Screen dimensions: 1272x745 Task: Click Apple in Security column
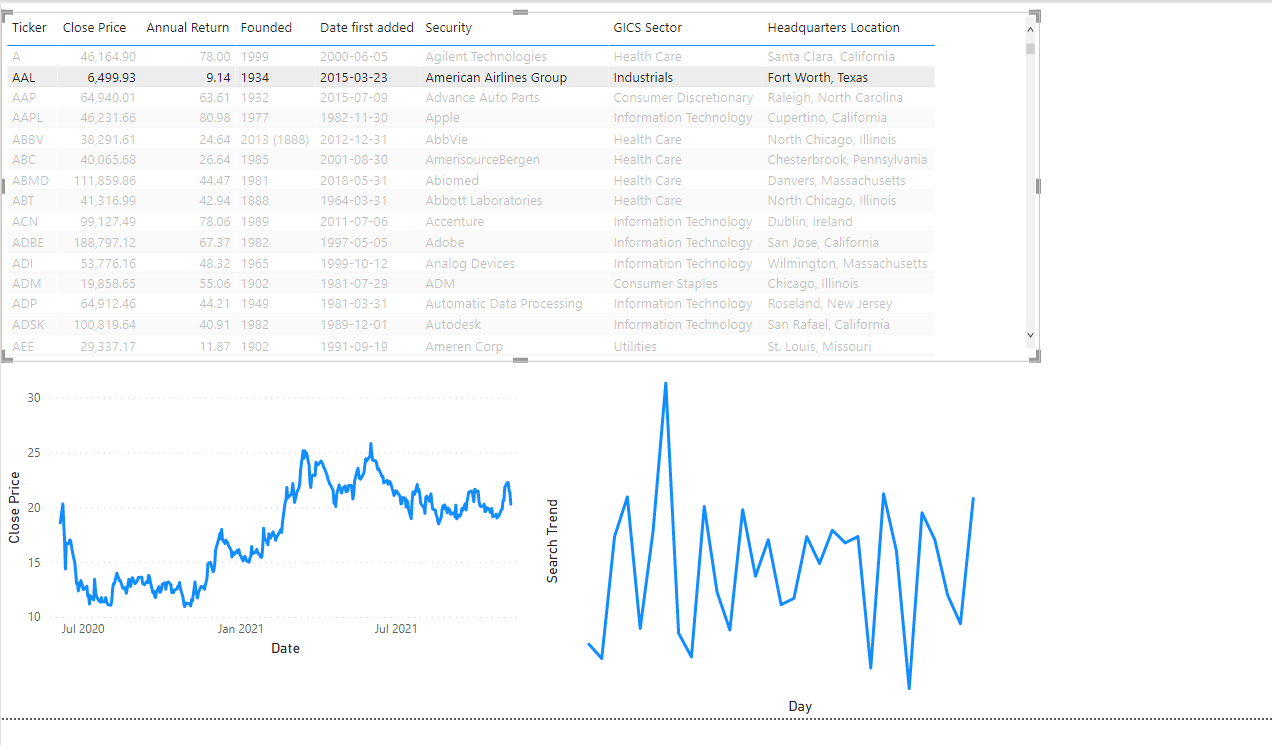[x=442, y=118]
